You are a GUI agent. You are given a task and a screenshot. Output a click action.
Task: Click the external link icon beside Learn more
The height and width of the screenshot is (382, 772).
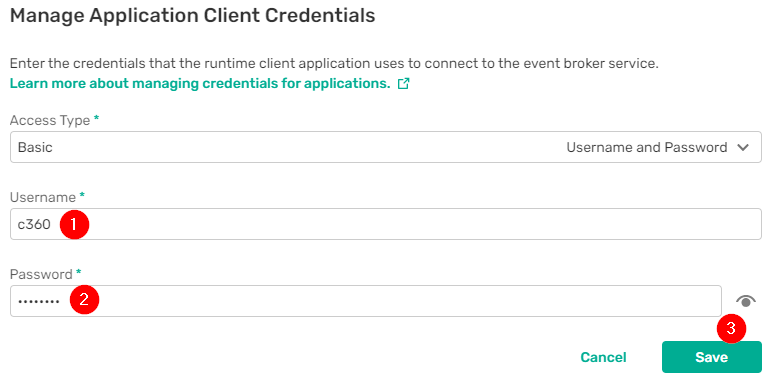(x=404, y=84)
